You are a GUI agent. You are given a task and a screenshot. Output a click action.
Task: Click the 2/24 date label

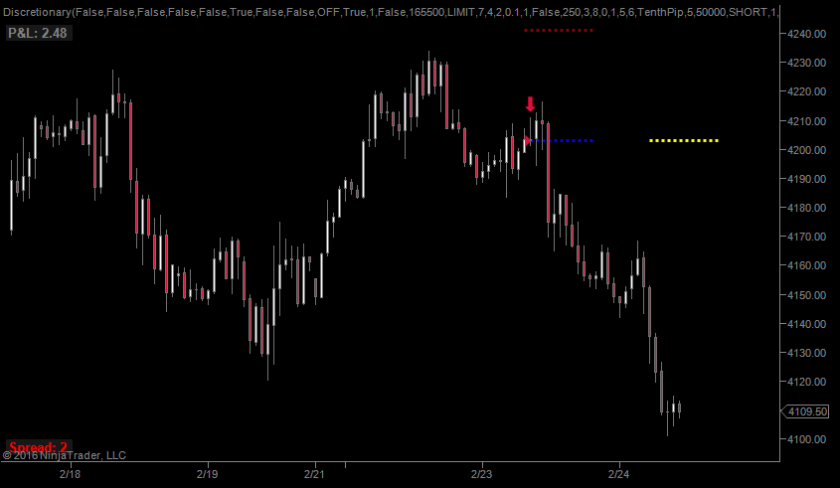618,474
